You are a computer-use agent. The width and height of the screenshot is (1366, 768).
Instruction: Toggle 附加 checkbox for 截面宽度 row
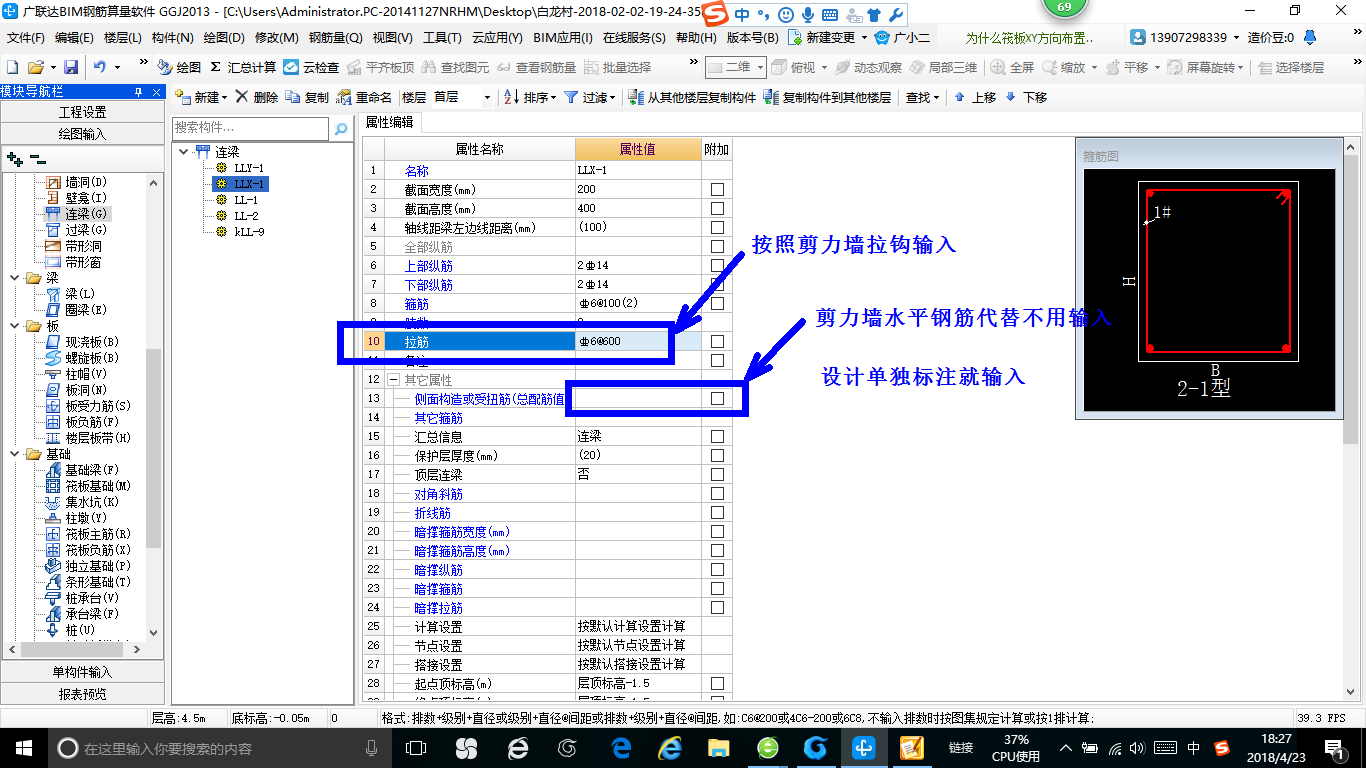[717, 190]
